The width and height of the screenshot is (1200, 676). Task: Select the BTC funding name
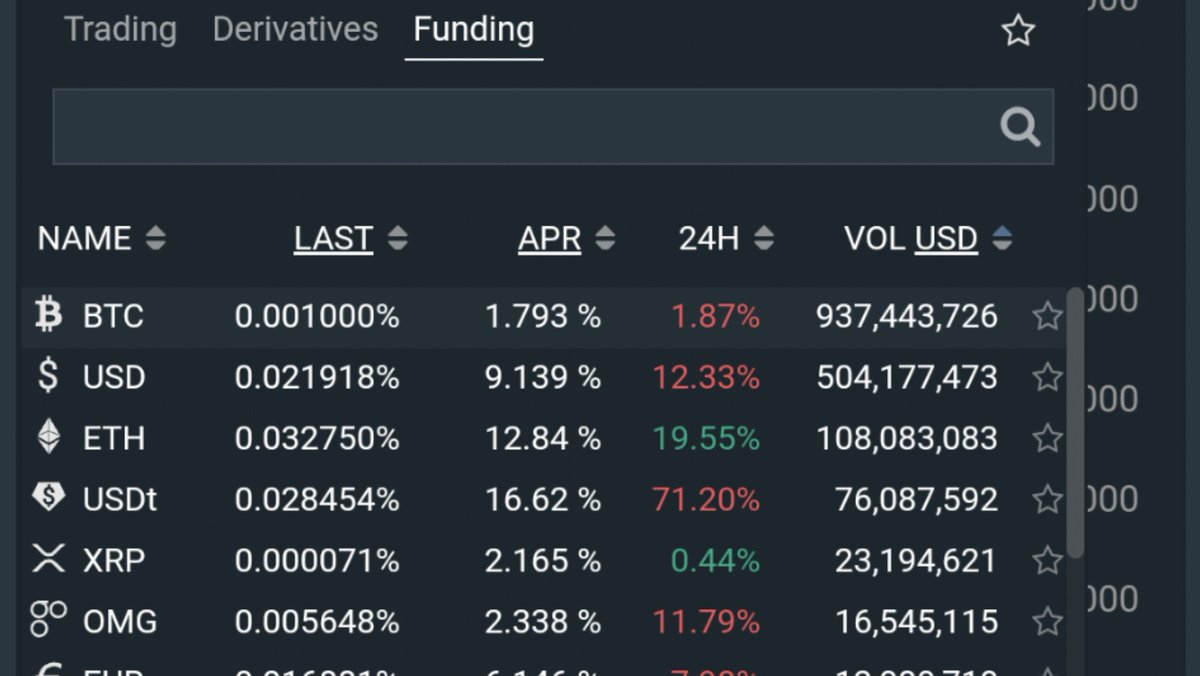click(113, 316)
